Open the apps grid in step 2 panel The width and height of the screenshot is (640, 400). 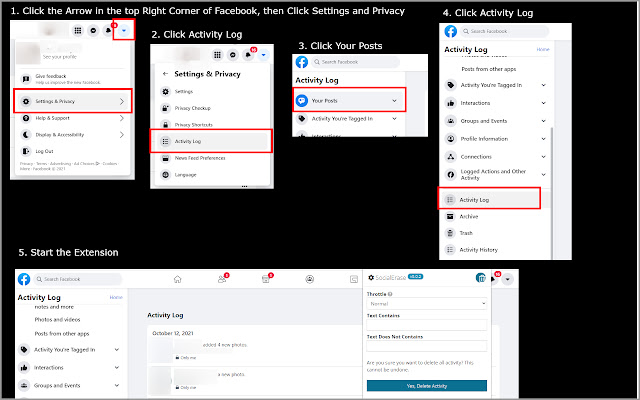tap(218, 55)
